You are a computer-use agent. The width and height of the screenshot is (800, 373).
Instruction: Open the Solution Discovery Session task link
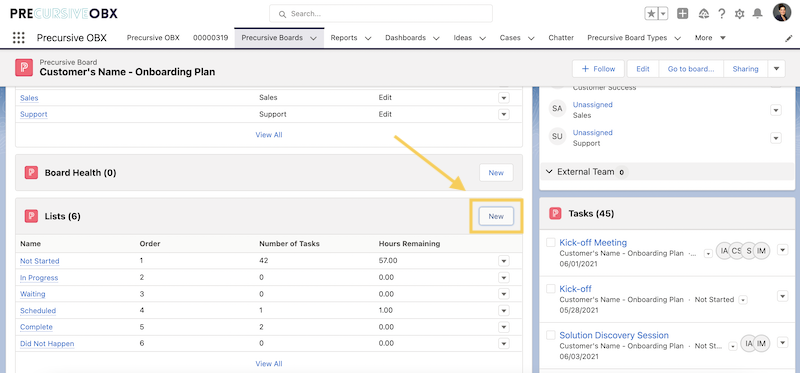point(614,335)
